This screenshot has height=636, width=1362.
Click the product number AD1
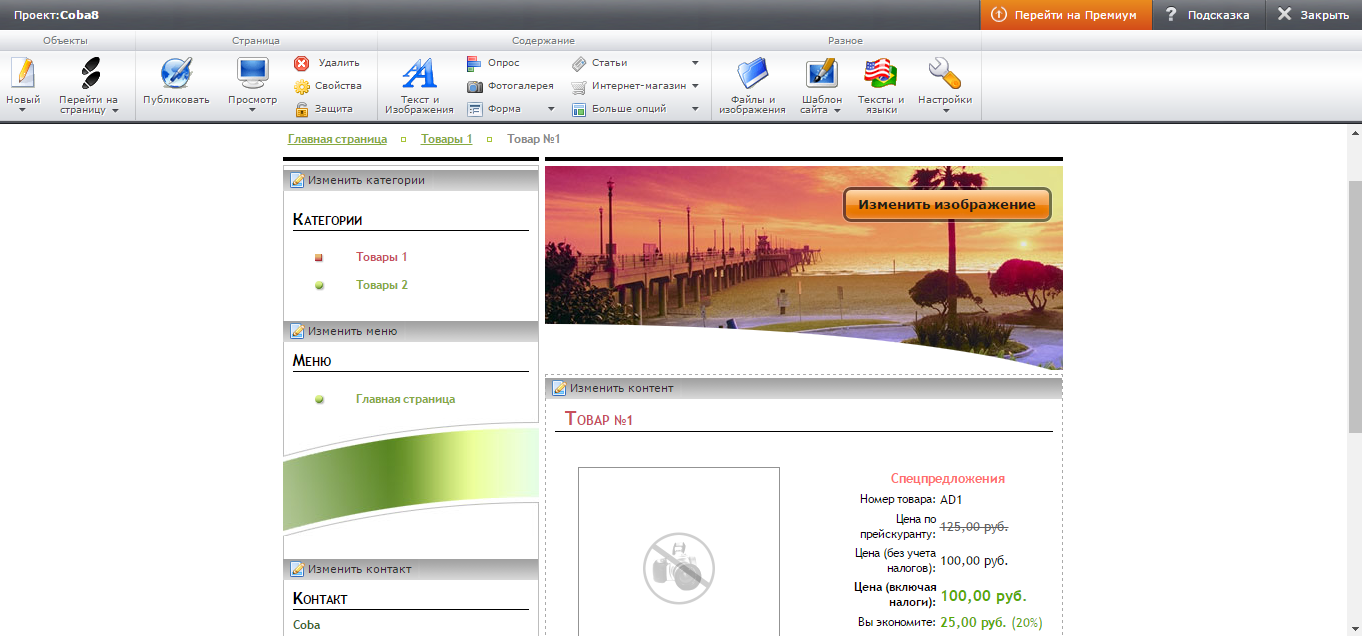[x=951, y=499]
